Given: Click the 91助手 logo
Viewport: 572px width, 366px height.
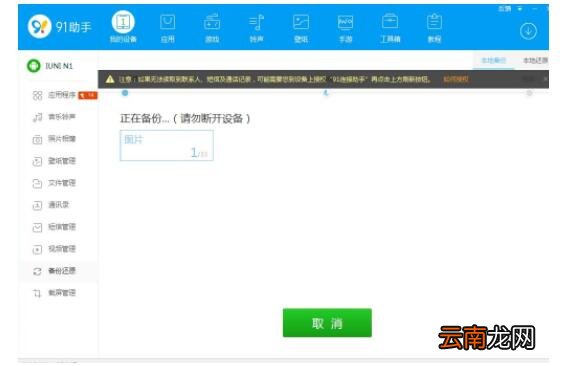Looking at the screenshot, I should [59, 26].
